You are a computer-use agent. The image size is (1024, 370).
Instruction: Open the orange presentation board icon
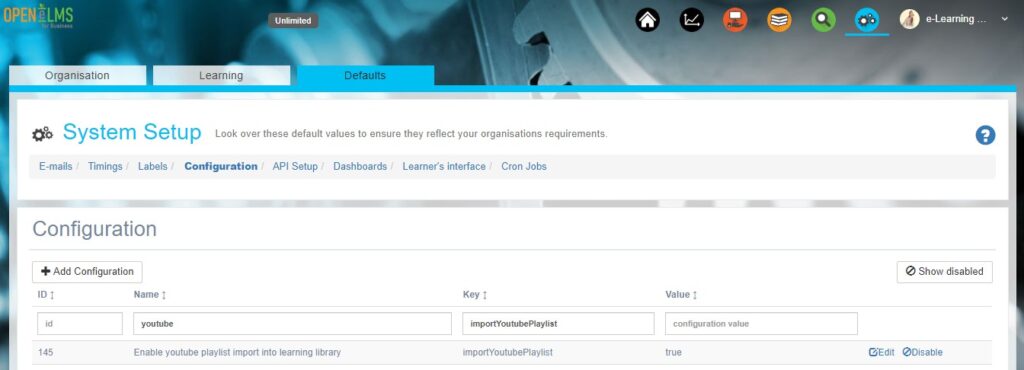click(735, 20)
